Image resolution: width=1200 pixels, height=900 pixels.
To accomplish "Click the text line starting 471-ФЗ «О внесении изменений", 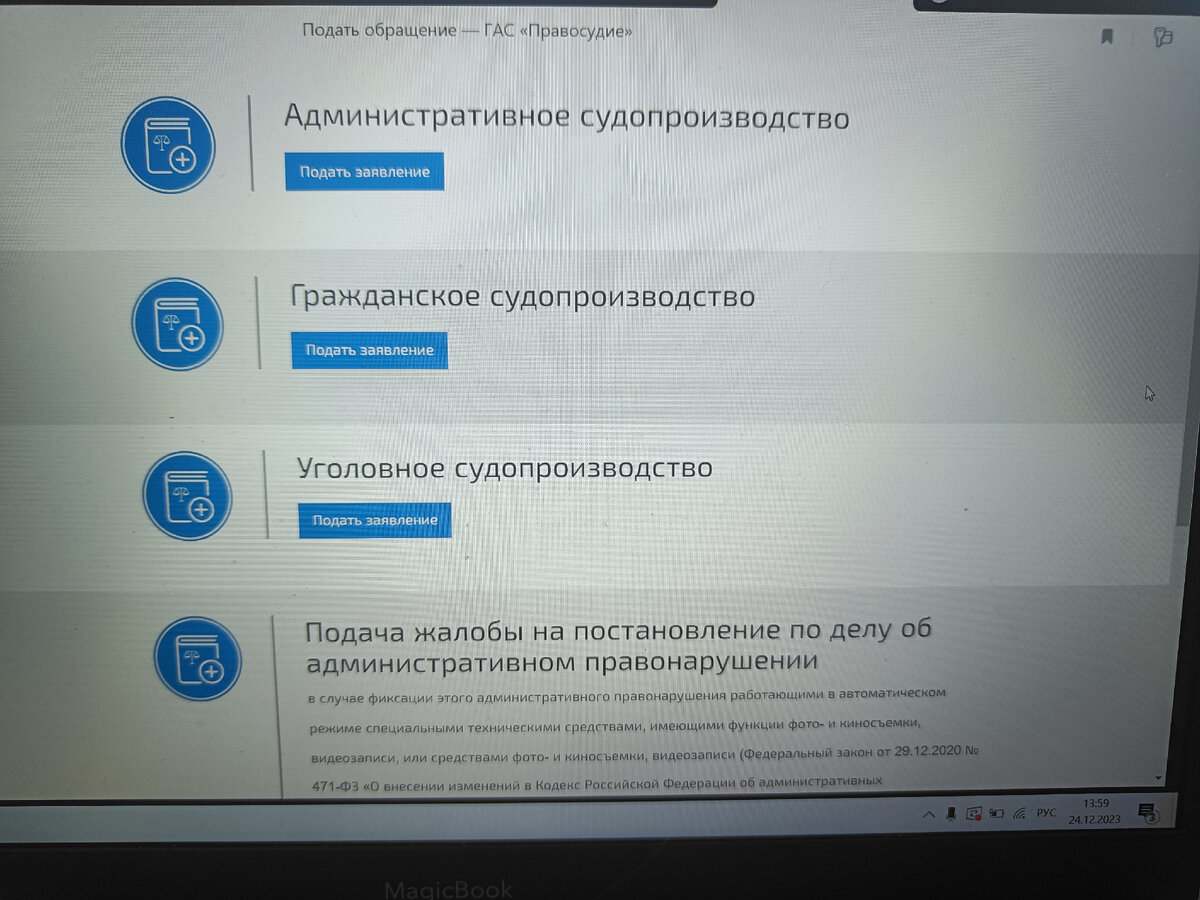I will click(x=596, y=782).
